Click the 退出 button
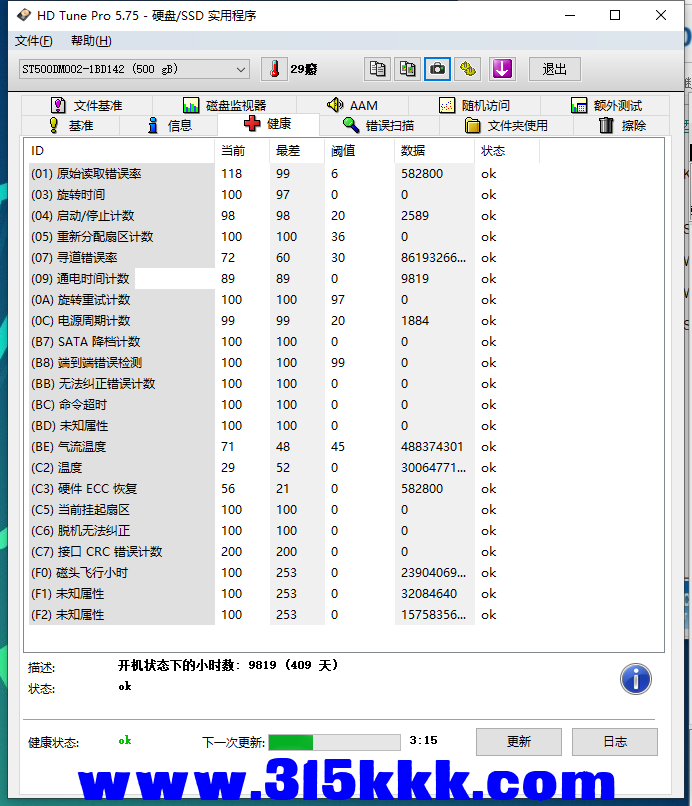Image resolution: width=692 pixels, height=806 pixels. point(555,69)
